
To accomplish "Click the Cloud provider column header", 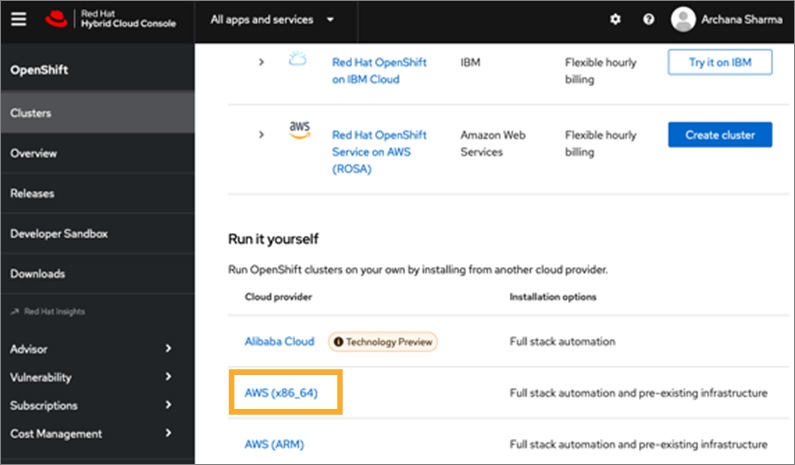I will 278,297.
